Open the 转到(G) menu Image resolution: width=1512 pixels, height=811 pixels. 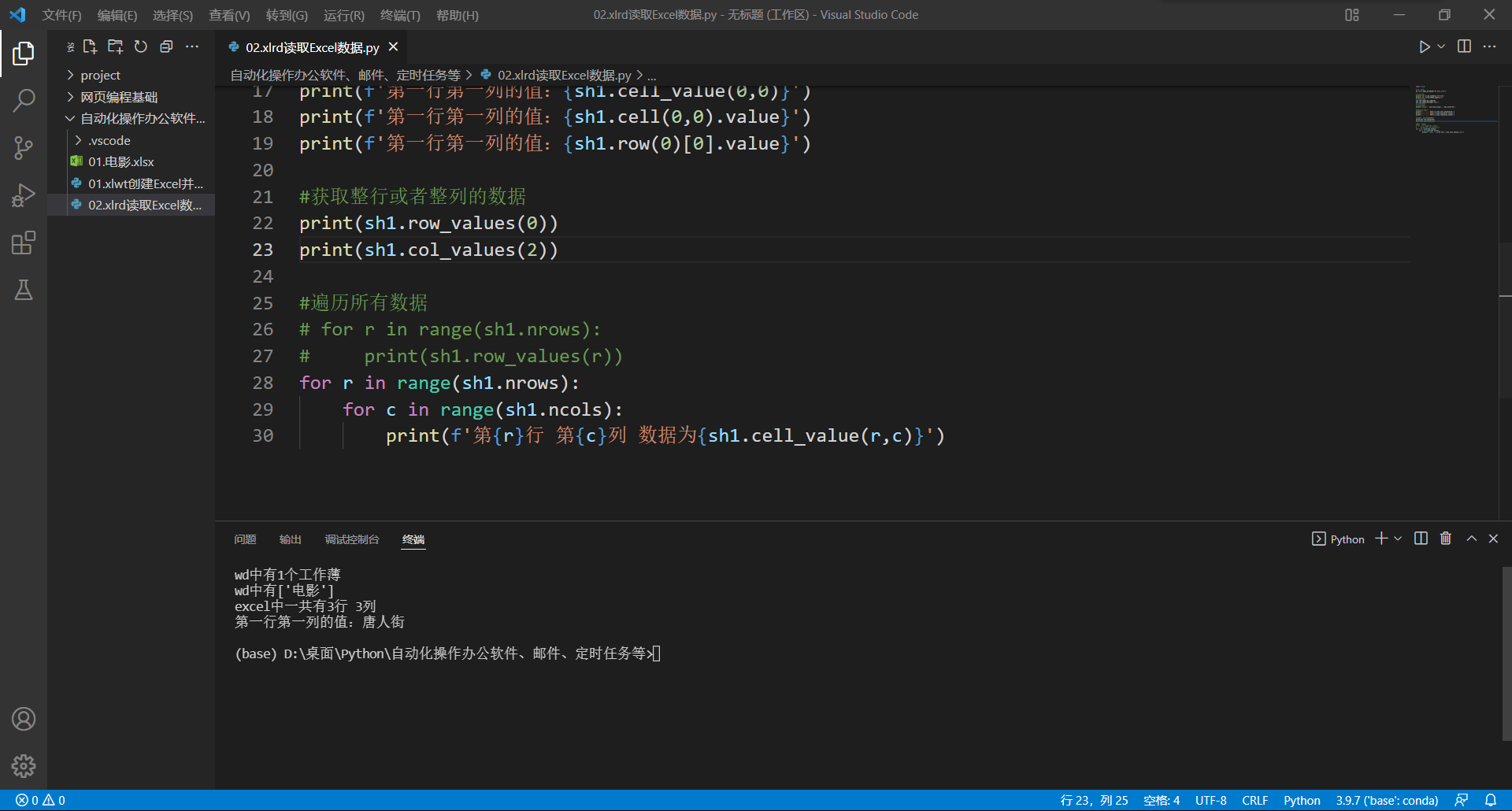(287, 15)
